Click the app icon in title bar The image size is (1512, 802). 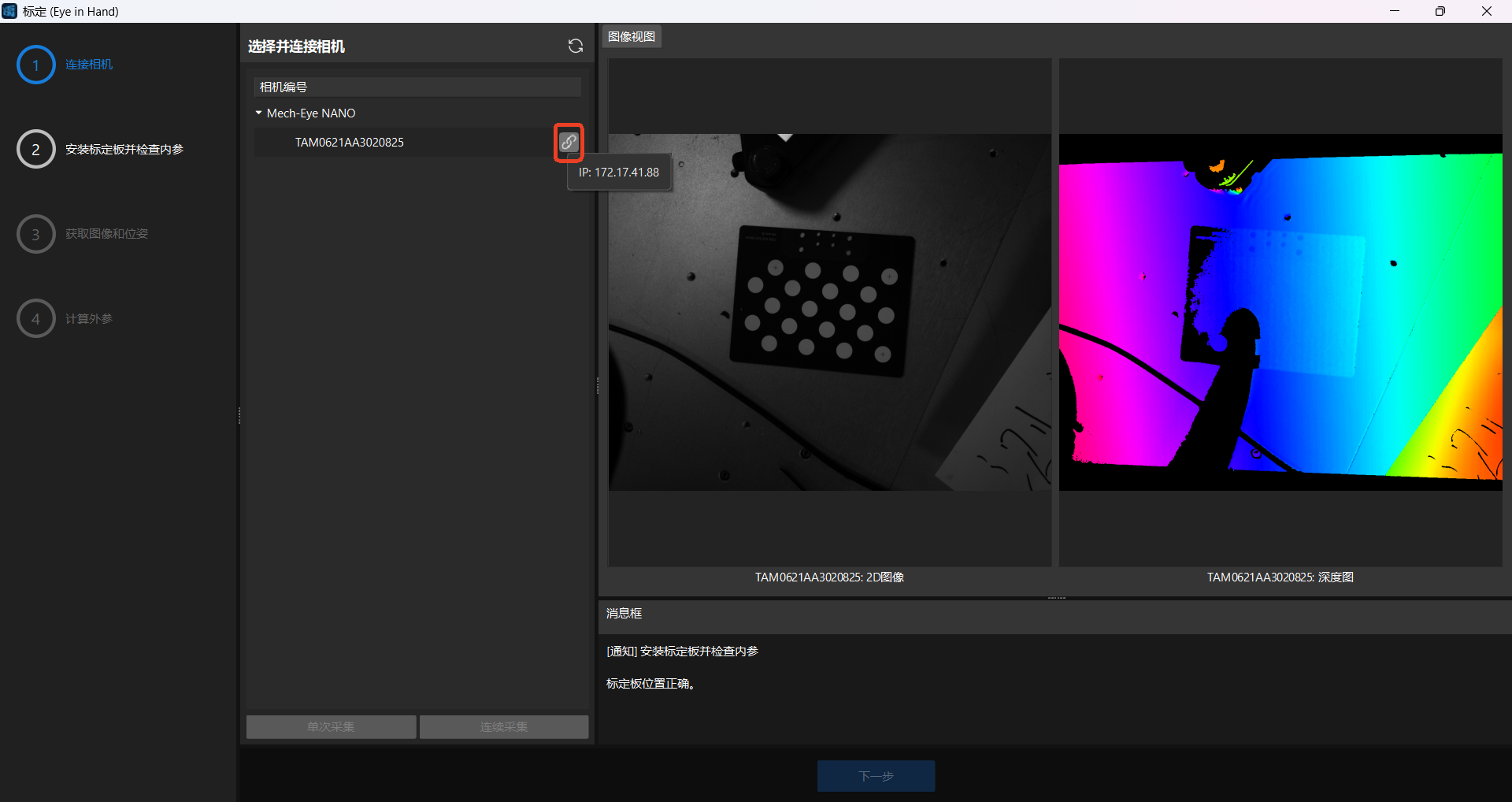point(9,11)
